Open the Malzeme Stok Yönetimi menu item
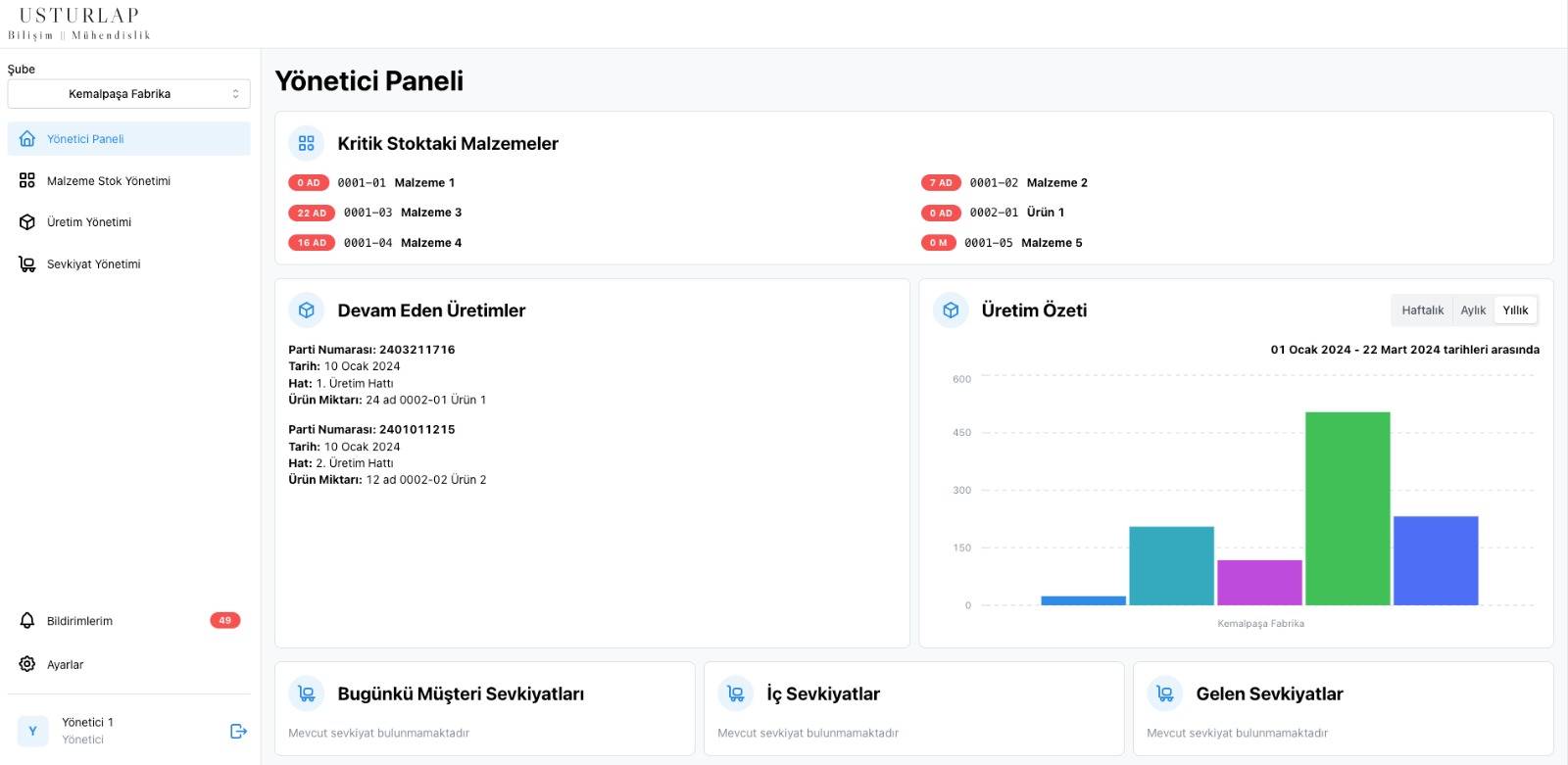Viewport: 1568px width, 765px height. (x=109, y=181)
